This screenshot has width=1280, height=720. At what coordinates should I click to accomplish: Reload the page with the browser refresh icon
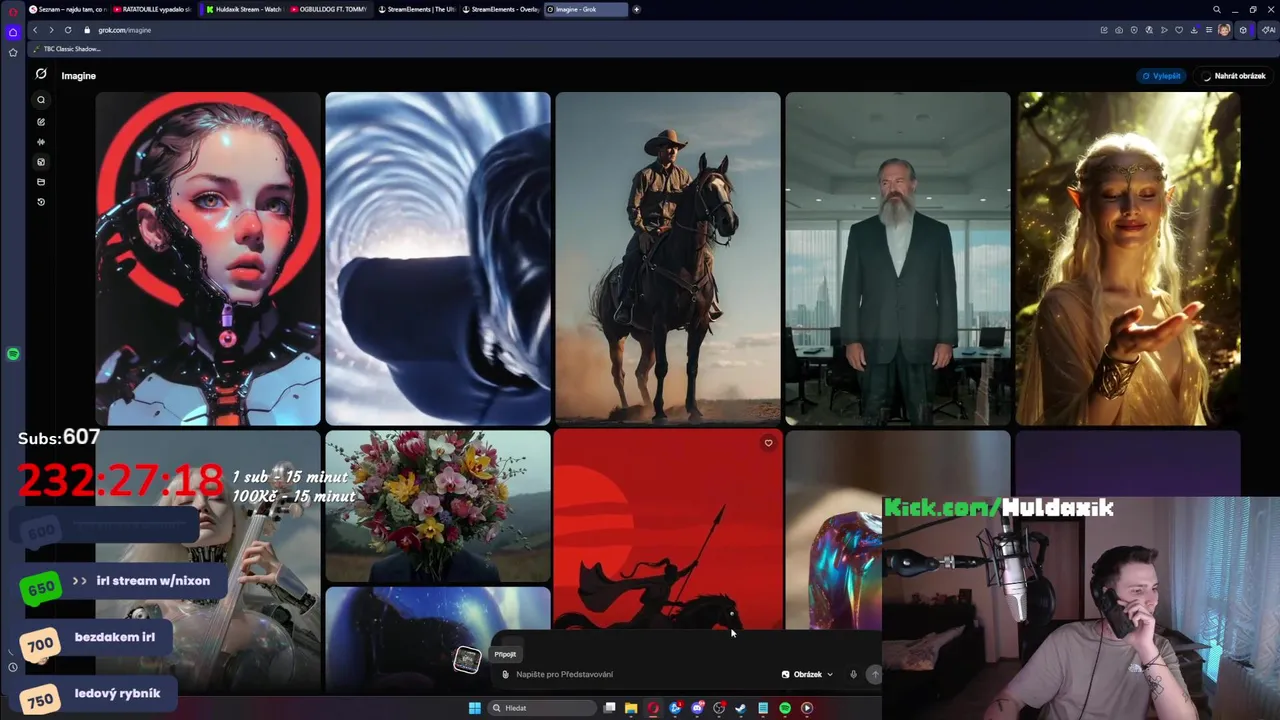click(68, 30)
